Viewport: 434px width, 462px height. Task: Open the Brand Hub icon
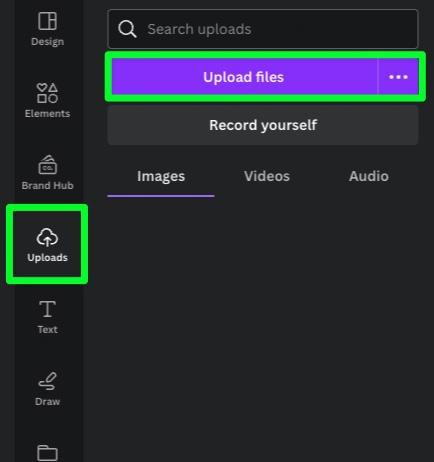(x=48, y=165)
